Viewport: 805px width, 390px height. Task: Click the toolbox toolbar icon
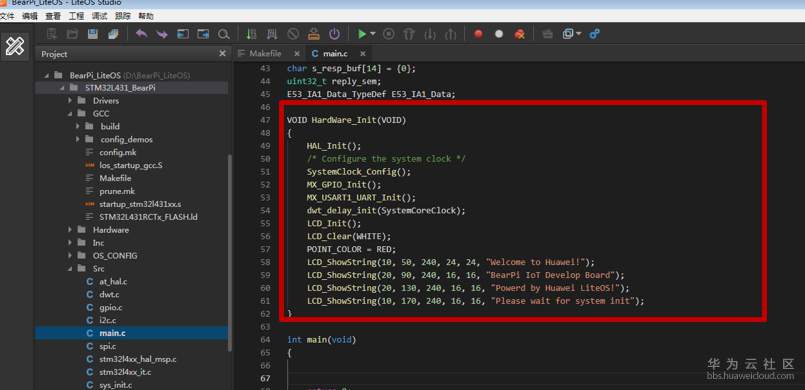click(x=548, y=34)
